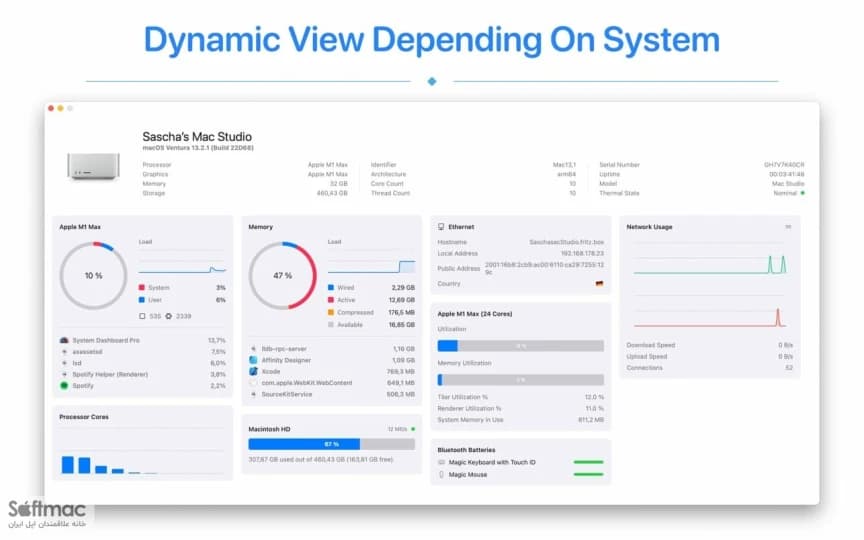Image resolution: width=864 pixels, height=540 pixels.
Task: Click the Storage value 460,43 GB
Action: [332, 193]
